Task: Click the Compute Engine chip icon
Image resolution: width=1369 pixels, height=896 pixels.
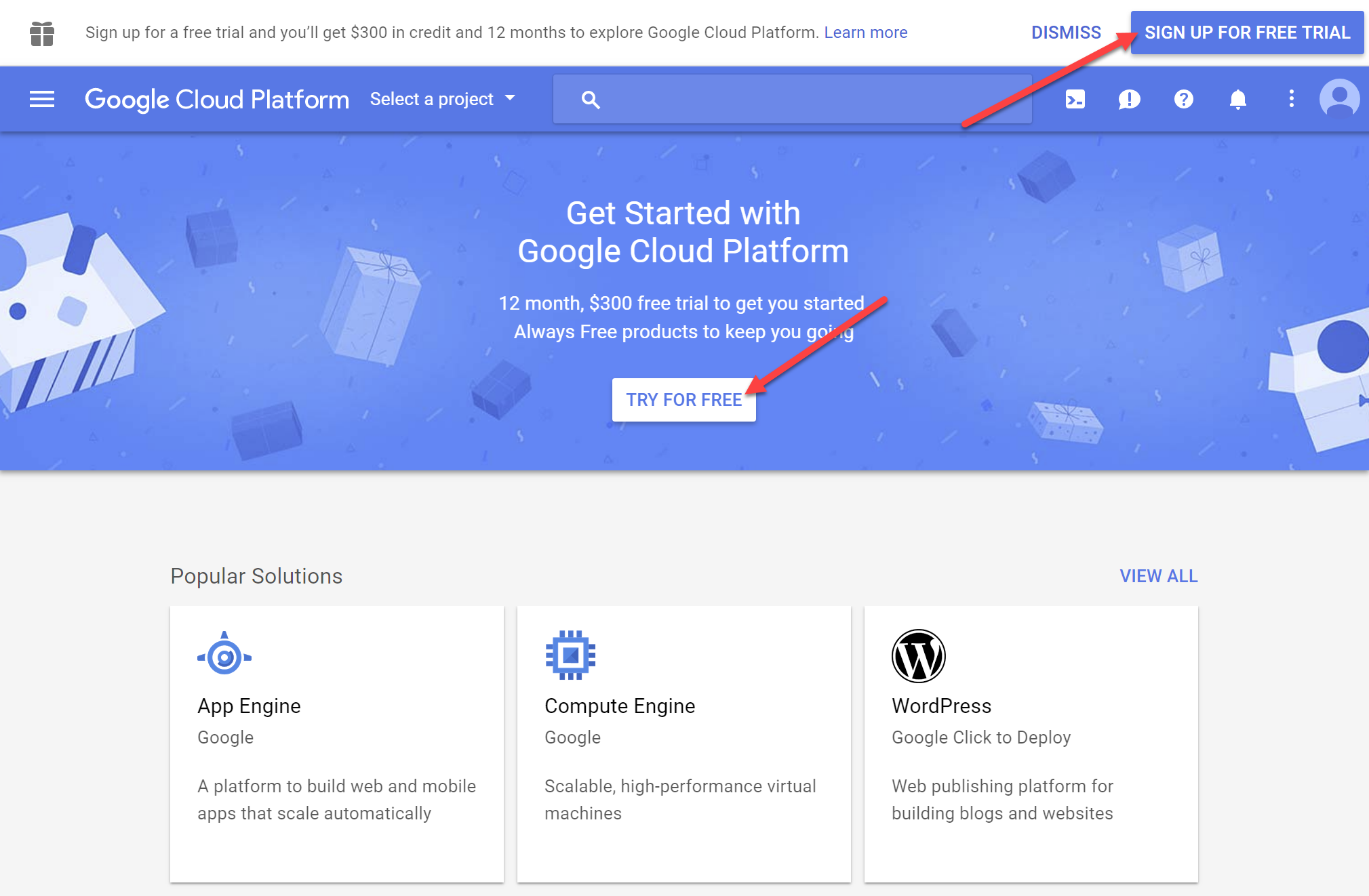Action: (571, 655)
